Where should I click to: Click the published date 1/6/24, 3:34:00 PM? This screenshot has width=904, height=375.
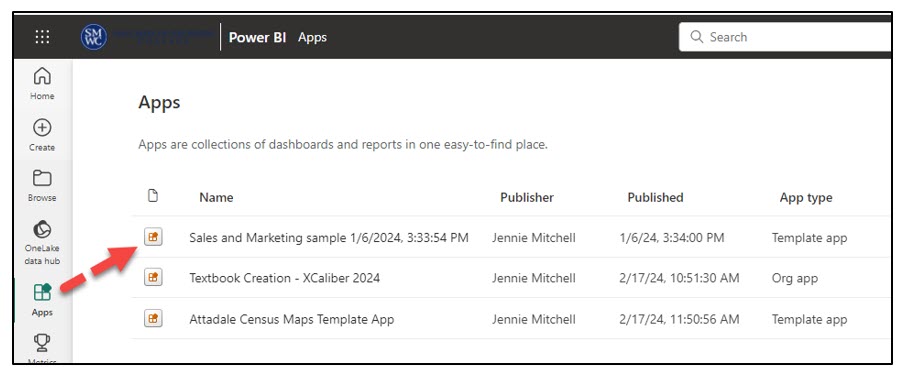point(672,237)
